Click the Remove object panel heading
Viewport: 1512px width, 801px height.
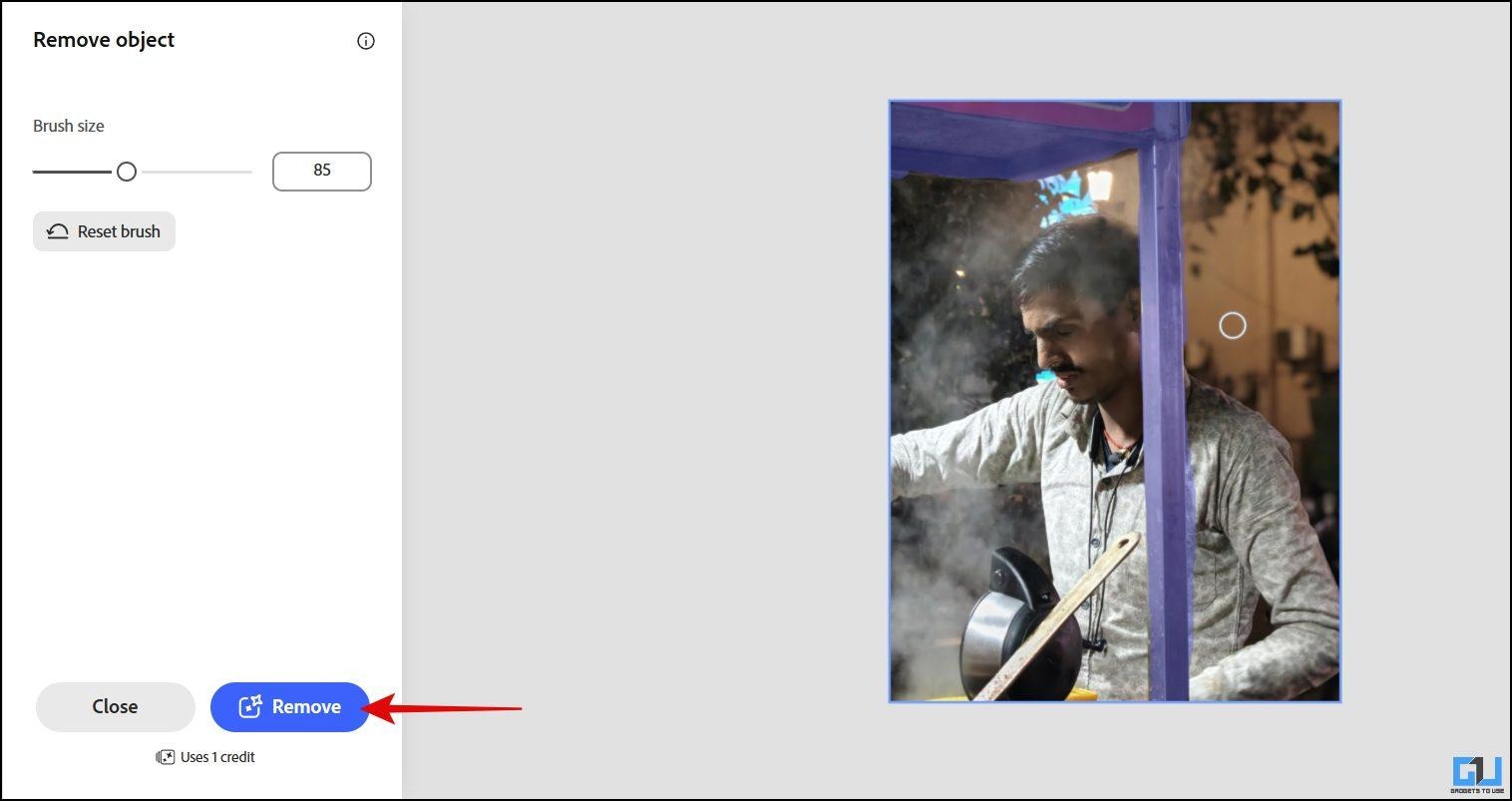click(x=104, y=40)
